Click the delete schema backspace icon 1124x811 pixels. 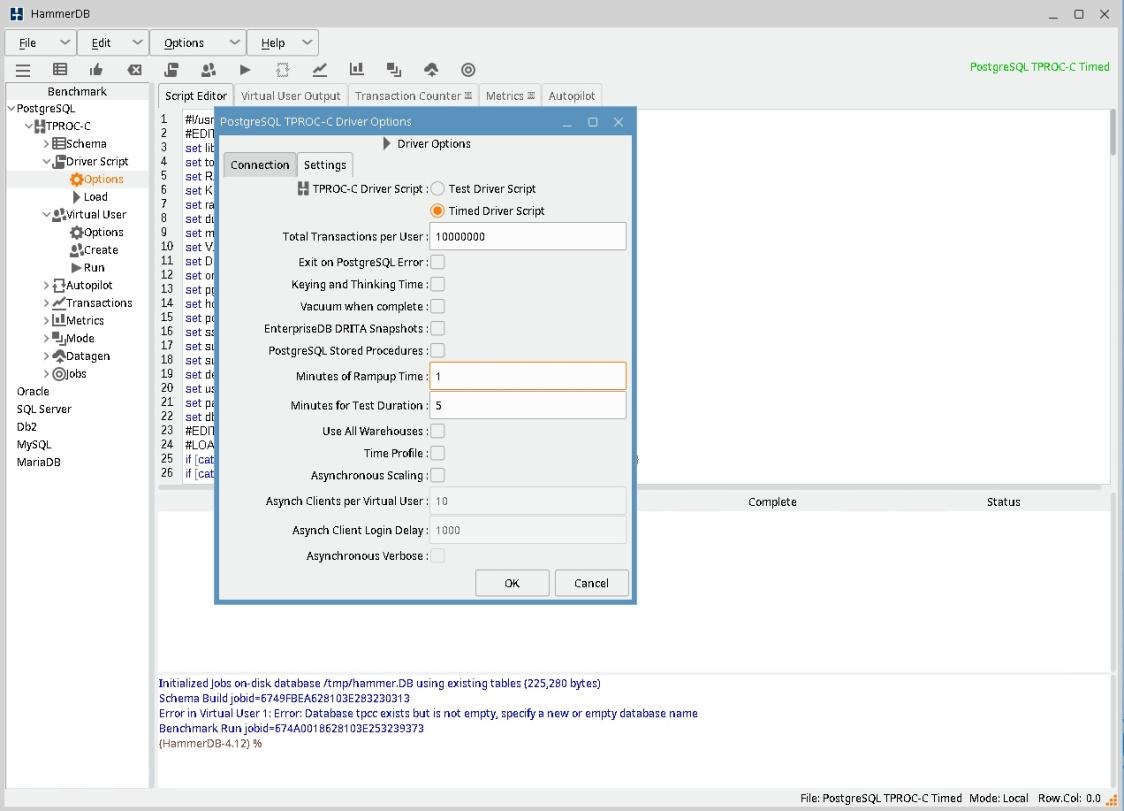(134, 70)
